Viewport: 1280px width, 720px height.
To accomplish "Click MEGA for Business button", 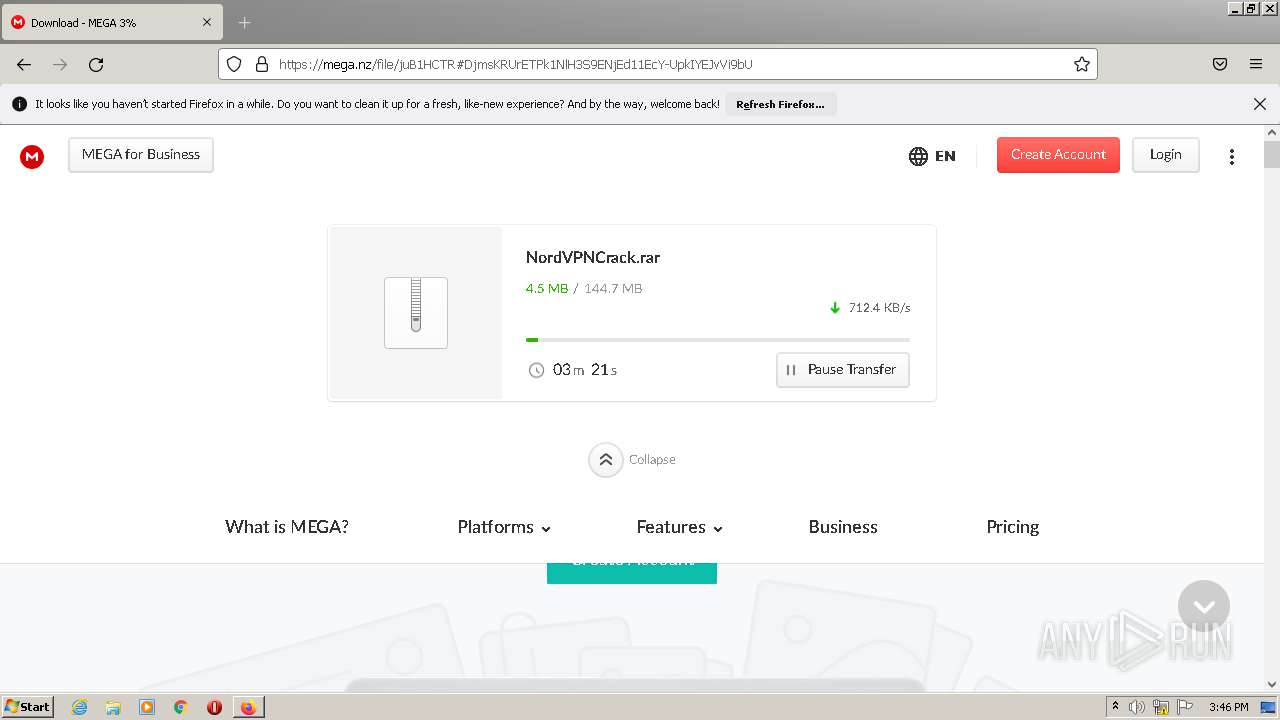I will tap(141, 155).
